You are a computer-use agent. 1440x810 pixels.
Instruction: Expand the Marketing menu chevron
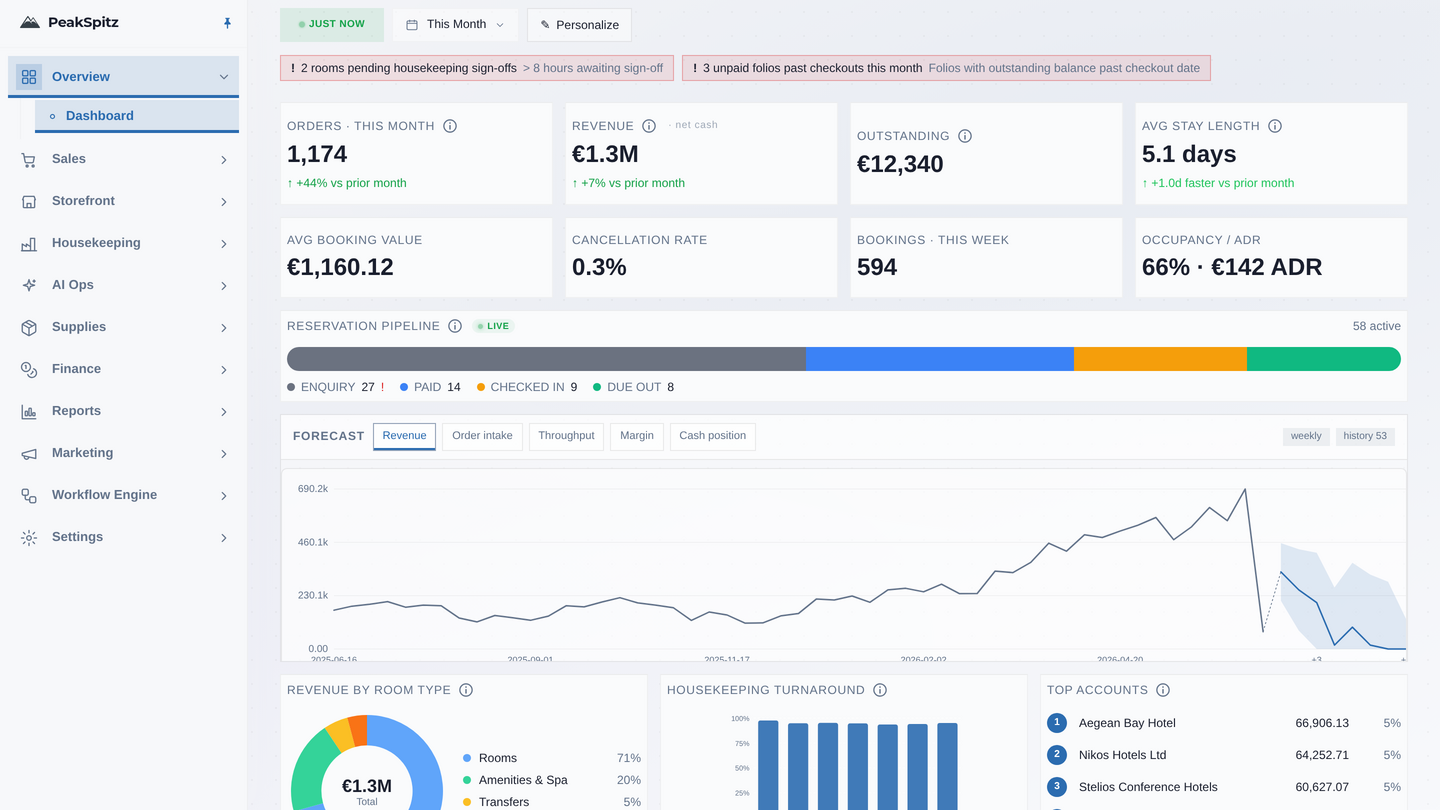coord(224,454)
